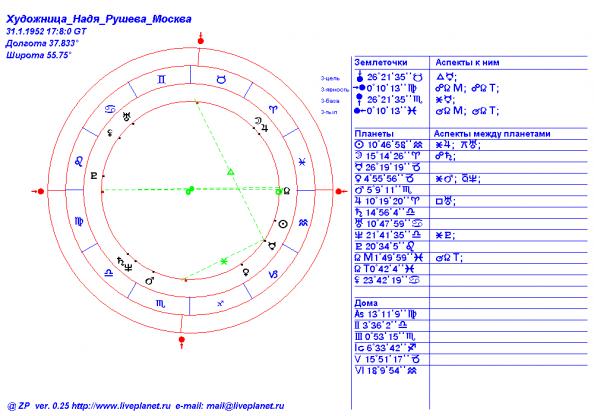Click the Аспекты между планетами header
Image resolution: width=594 pixels, height=416 pixels.
[492, 134]
